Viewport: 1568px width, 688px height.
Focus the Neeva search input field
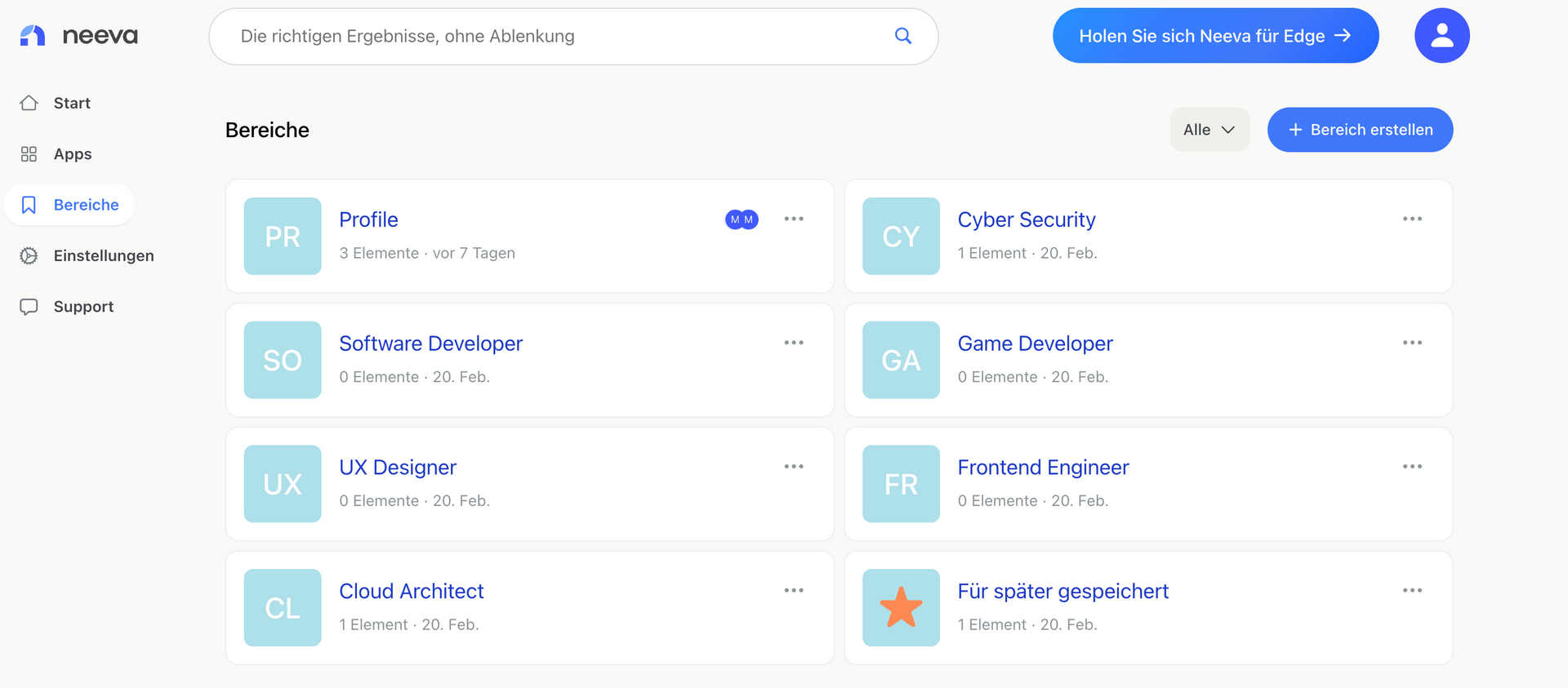555,36
